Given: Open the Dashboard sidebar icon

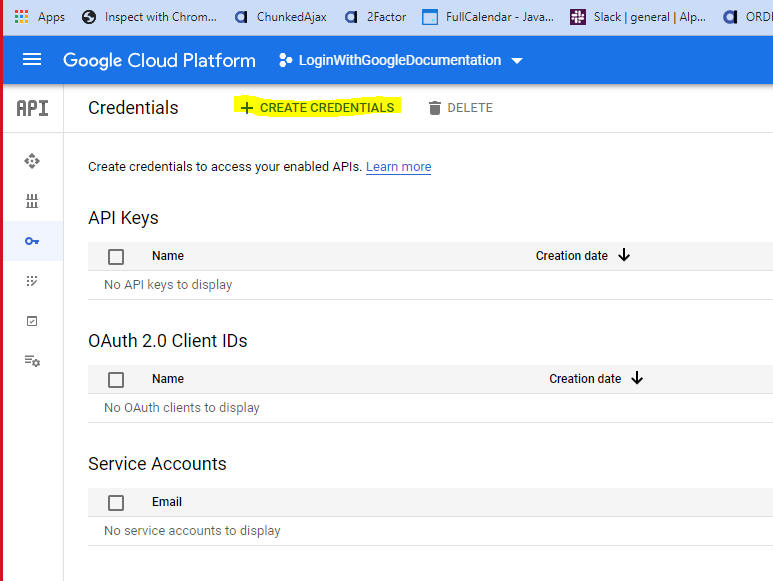Looking at the screenshot, I should coord(32,161).
